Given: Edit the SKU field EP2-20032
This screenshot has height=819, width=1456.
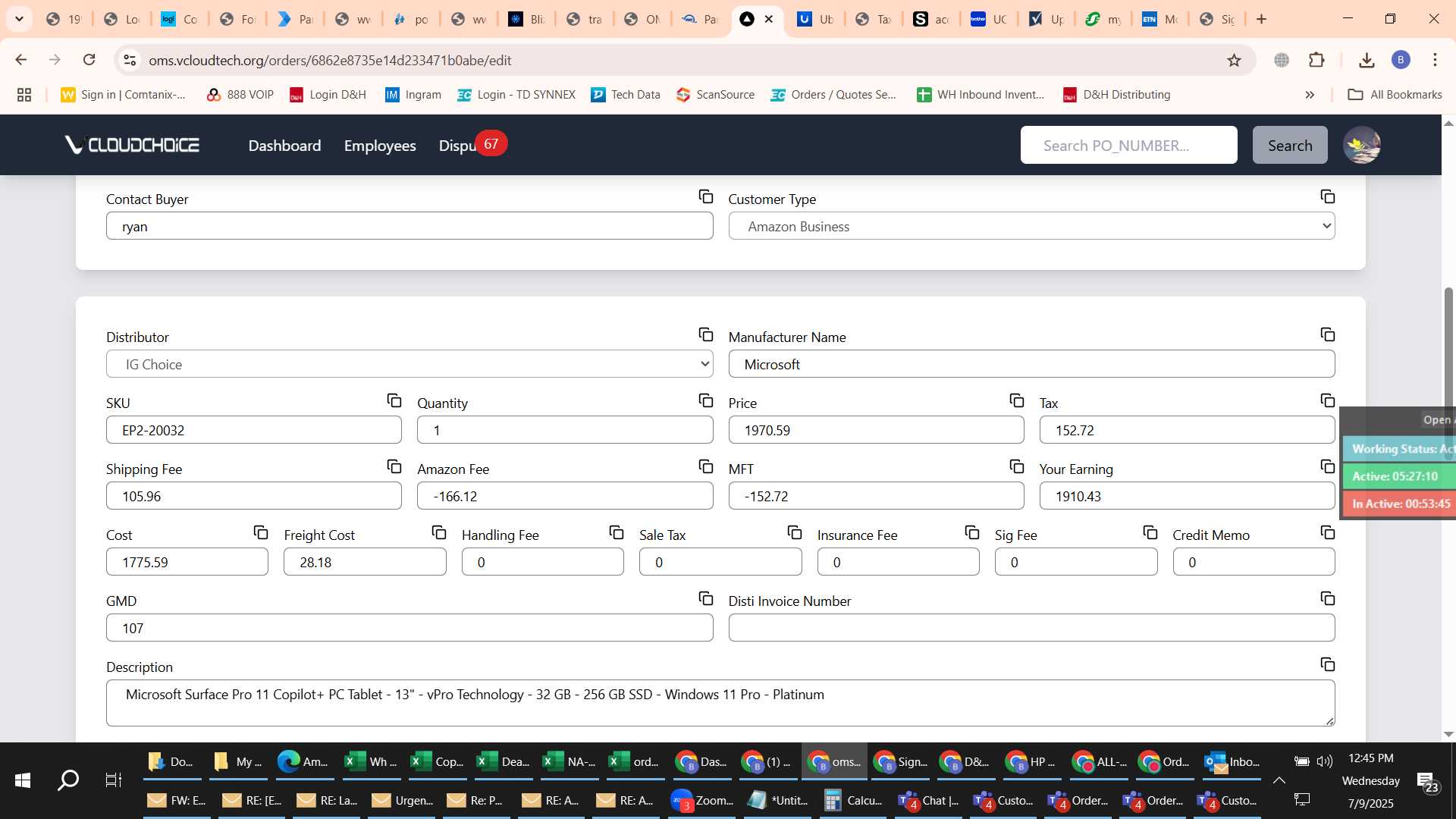Looking at the screenshot, I should 254,430.
